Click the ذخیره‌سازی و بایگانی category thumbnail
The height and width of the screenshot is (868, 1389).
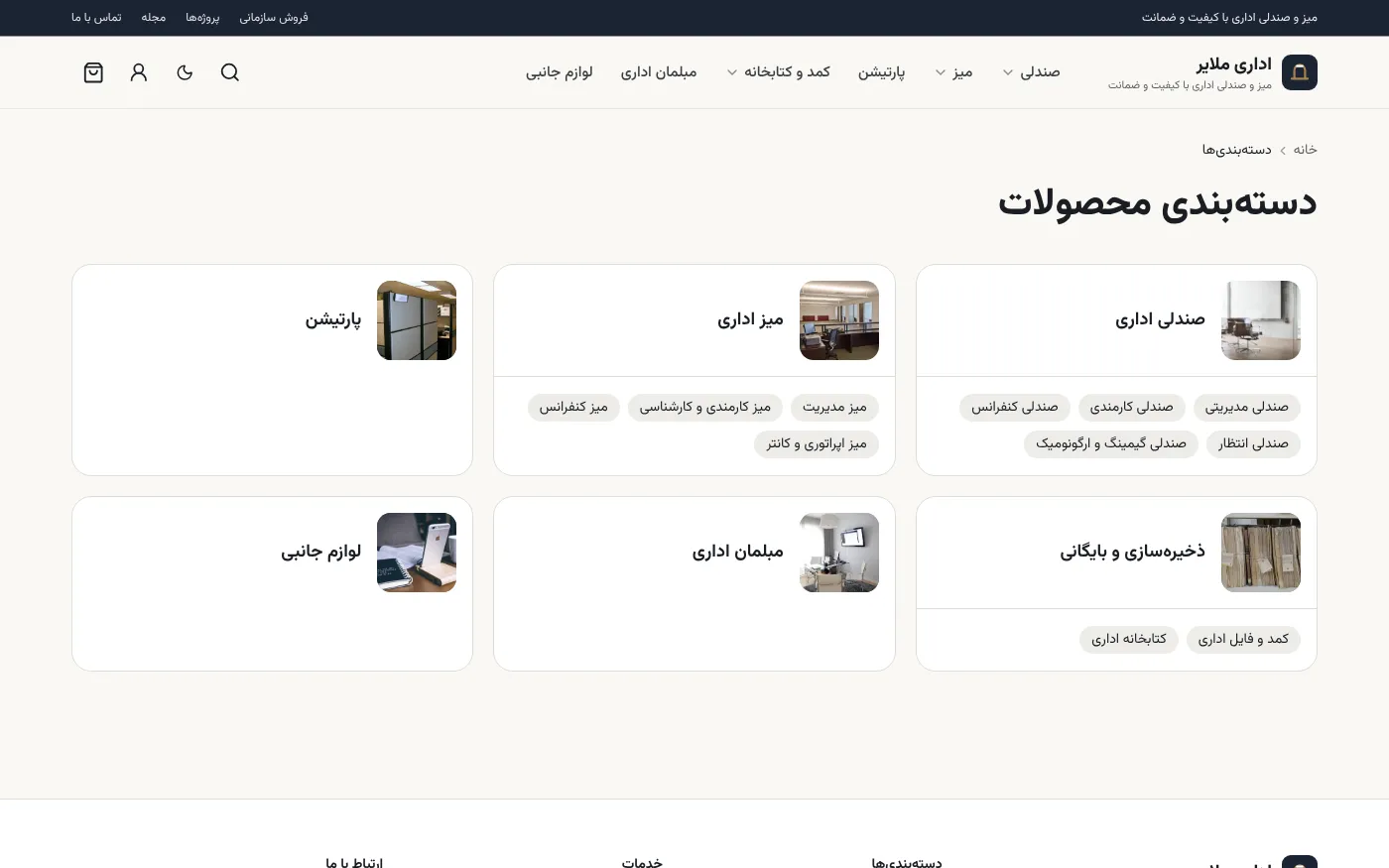[1261, 553]
